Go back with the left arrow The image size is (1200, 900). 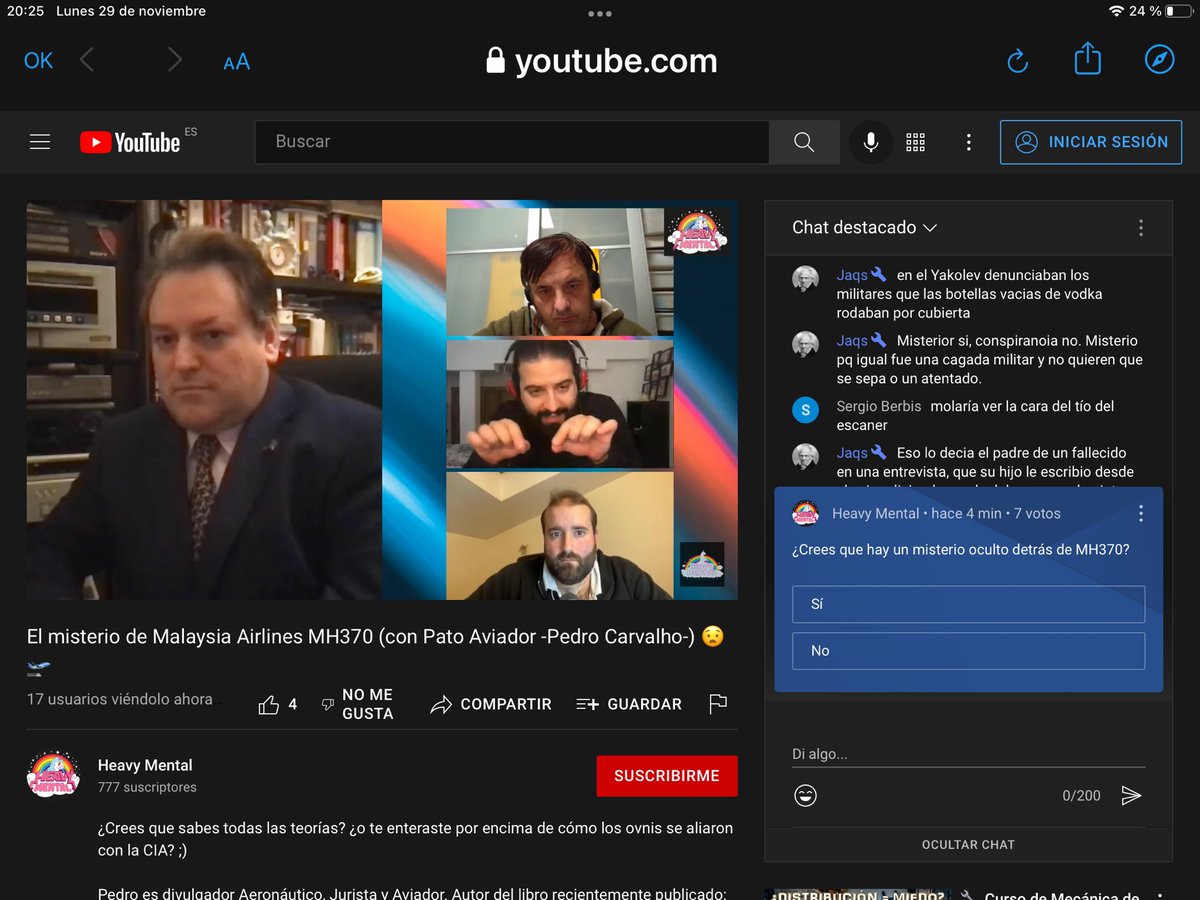tap(87, 61)
